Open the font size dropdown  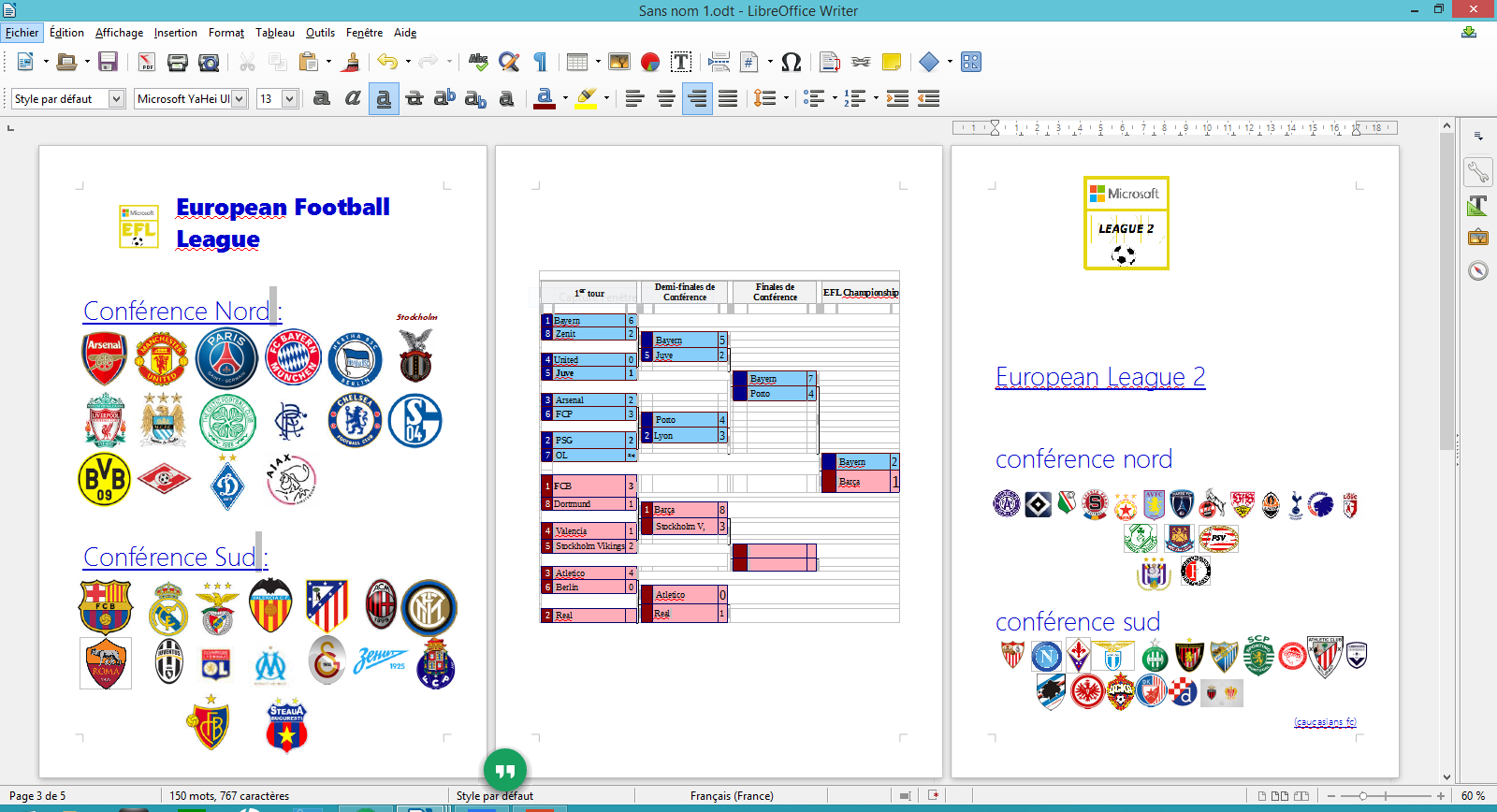(289, 99)
